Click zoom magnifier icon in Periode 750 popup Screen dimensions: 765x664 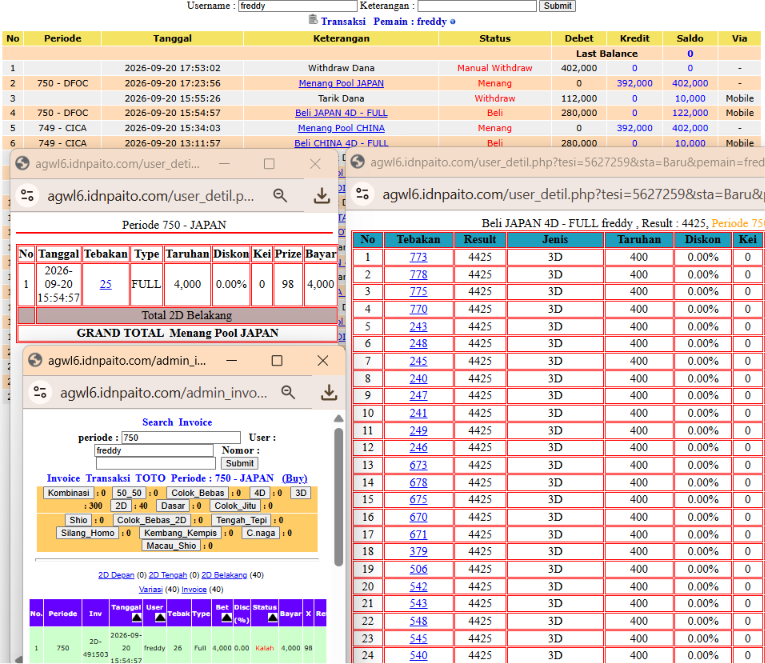click(280, 196)
